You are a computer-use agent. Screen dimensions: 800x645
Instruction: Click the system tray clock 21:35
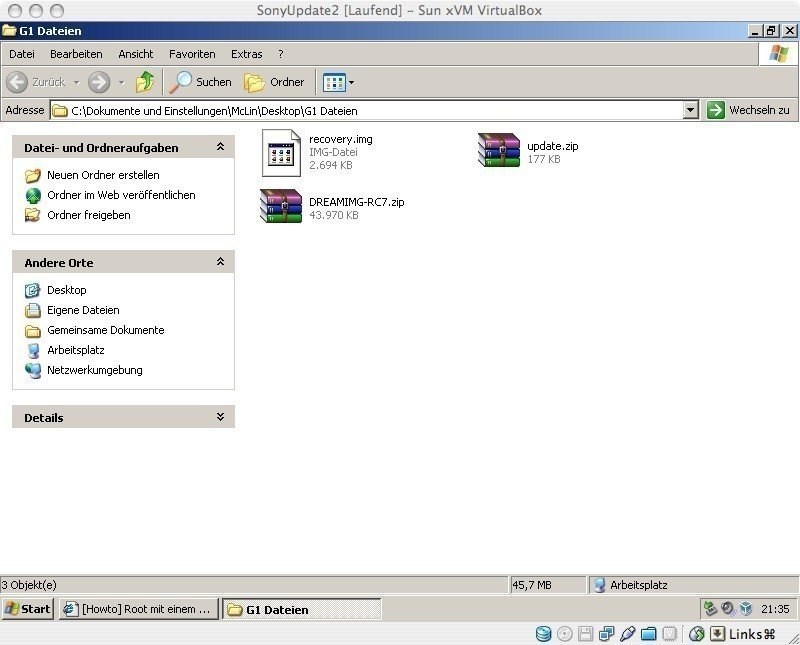point(775,609)
